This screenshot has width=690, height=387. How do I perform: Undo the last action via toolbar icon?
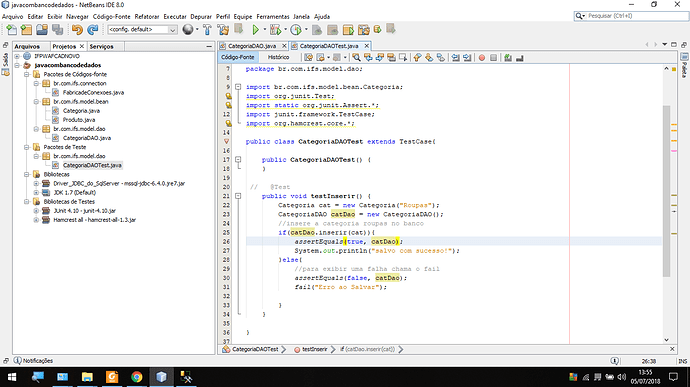click(77, 30)
